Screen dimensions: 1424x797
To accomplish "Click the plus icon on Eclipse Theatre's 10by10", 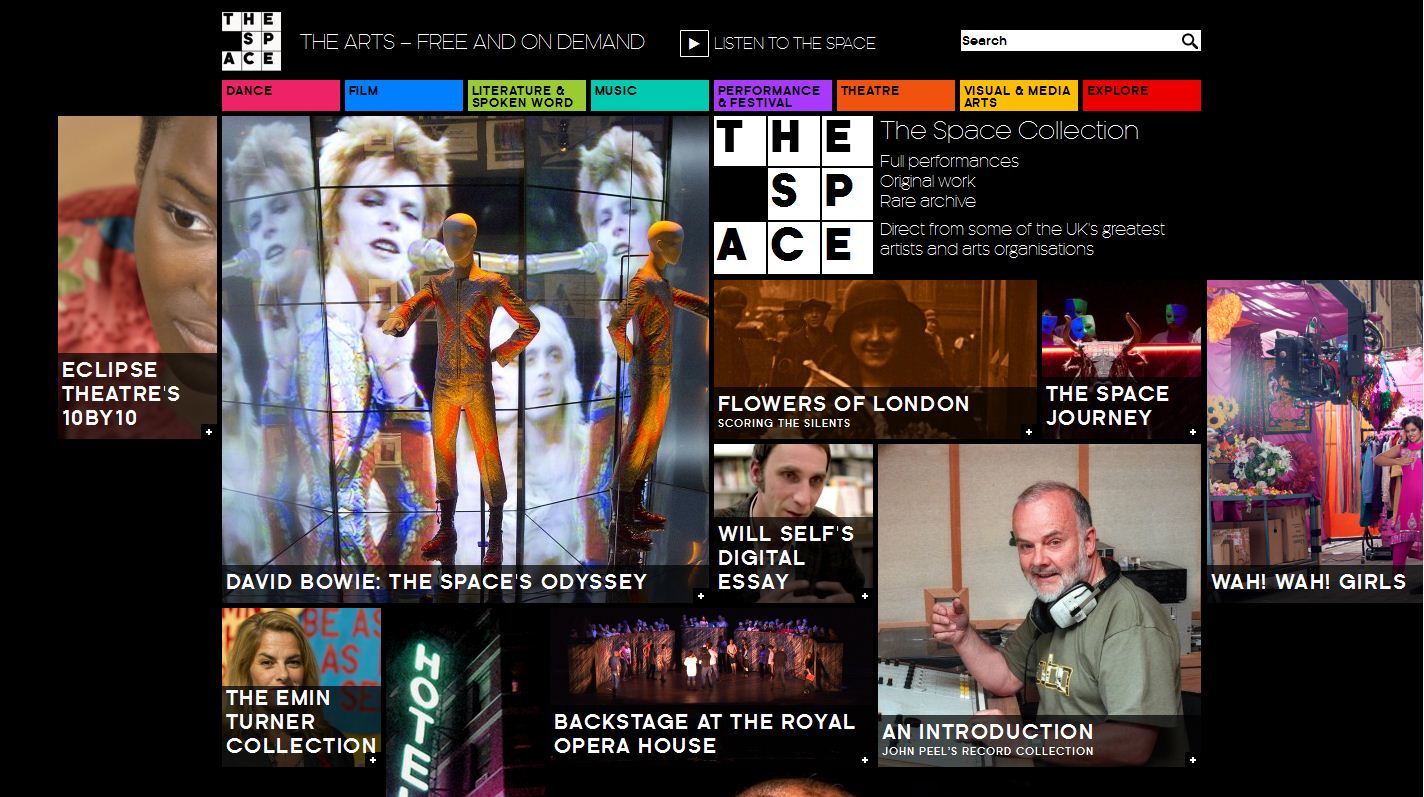I will (x=209, y=432).
